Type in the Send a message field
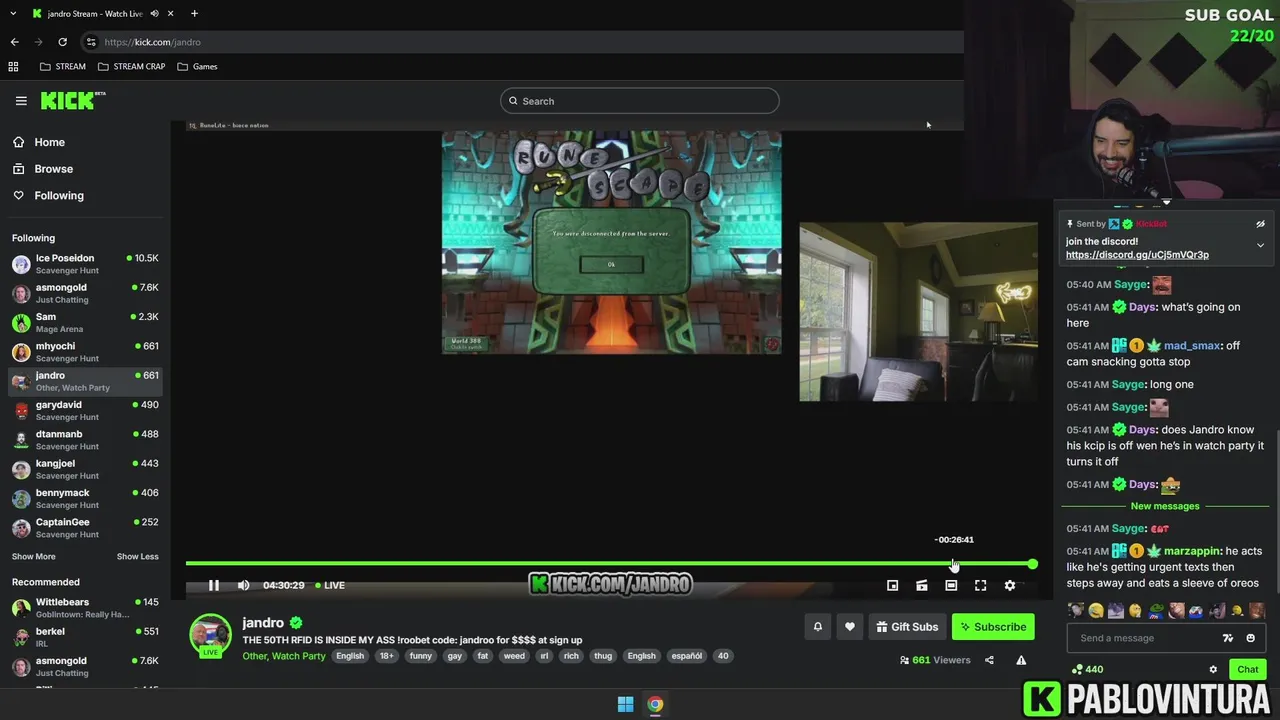Image resolution: width=1280 pixels, height=720 pixels. point(1140,638)
